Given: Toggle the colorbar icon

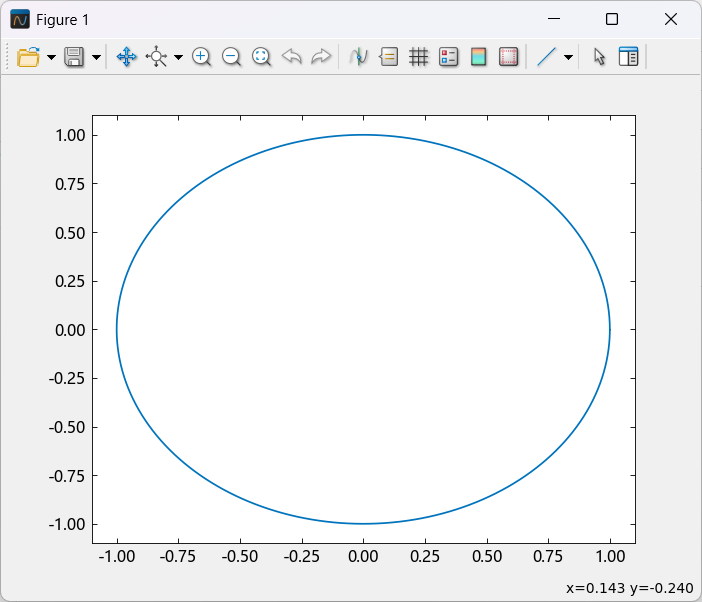Looking at the screenshot, I should click(x=479, y=57).
